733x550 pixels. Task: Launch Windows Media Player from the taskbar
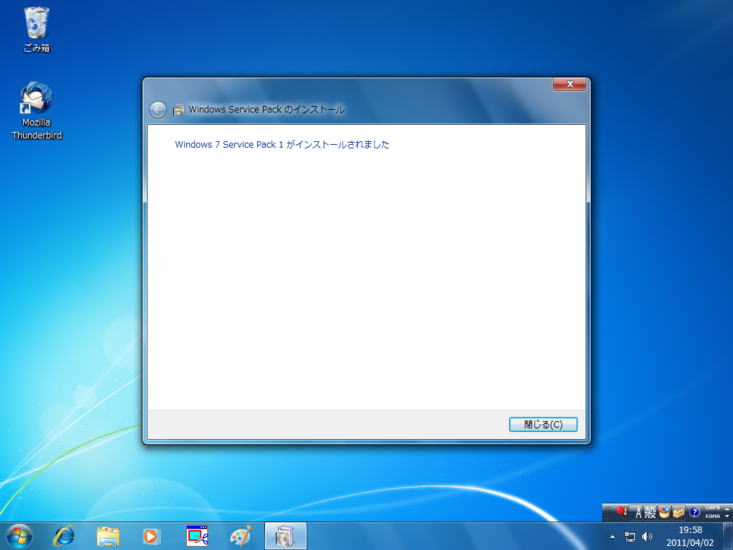pos(151,536)
